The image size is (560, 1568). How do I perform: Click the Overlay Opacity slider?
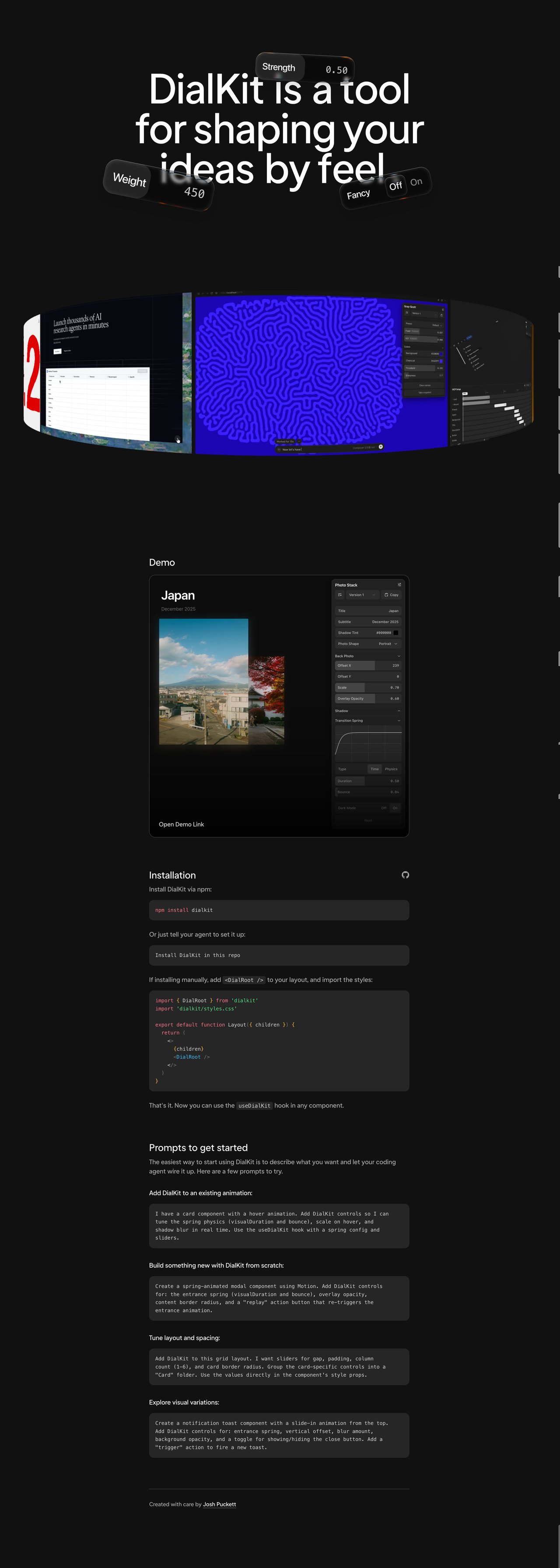pyautogui.click(x=368, y=698)
